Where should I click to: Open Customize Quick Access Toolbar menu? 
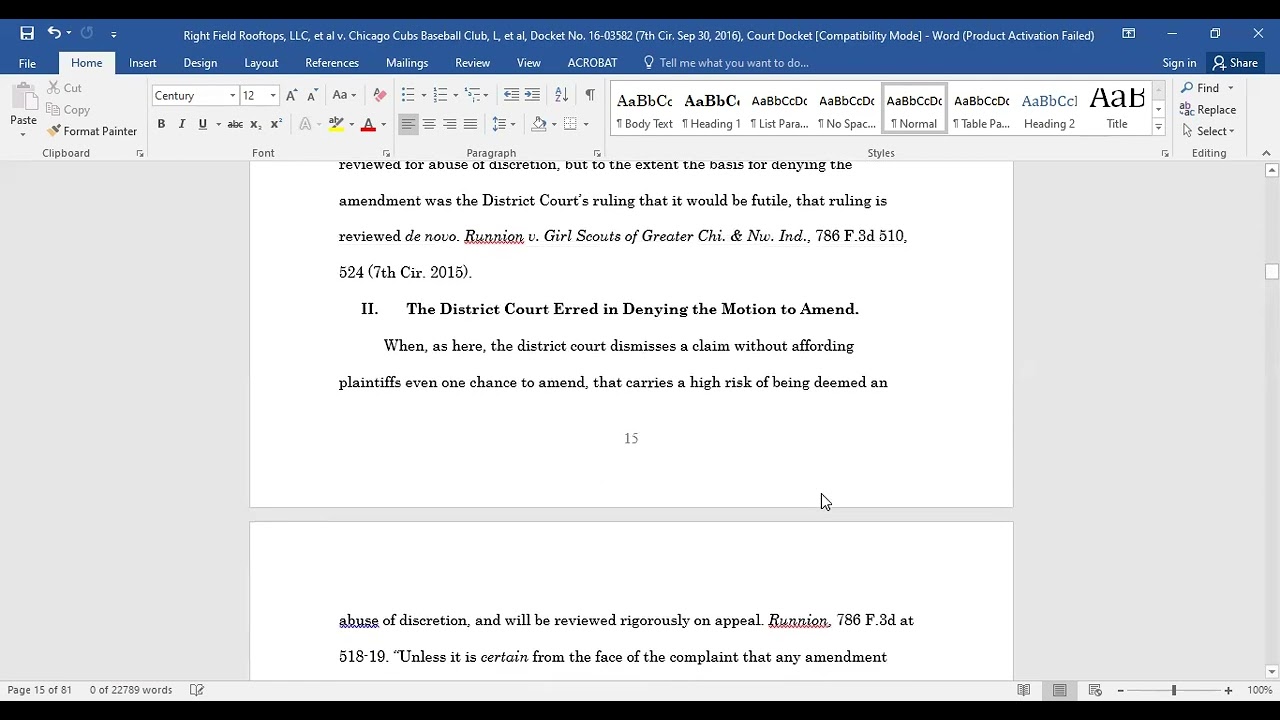(114, 35)
